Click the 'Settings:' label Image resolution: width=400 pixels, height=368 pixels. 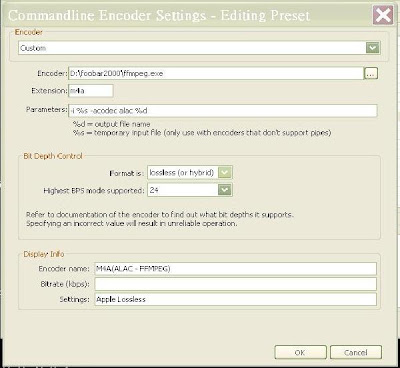[x=74, y=299]
